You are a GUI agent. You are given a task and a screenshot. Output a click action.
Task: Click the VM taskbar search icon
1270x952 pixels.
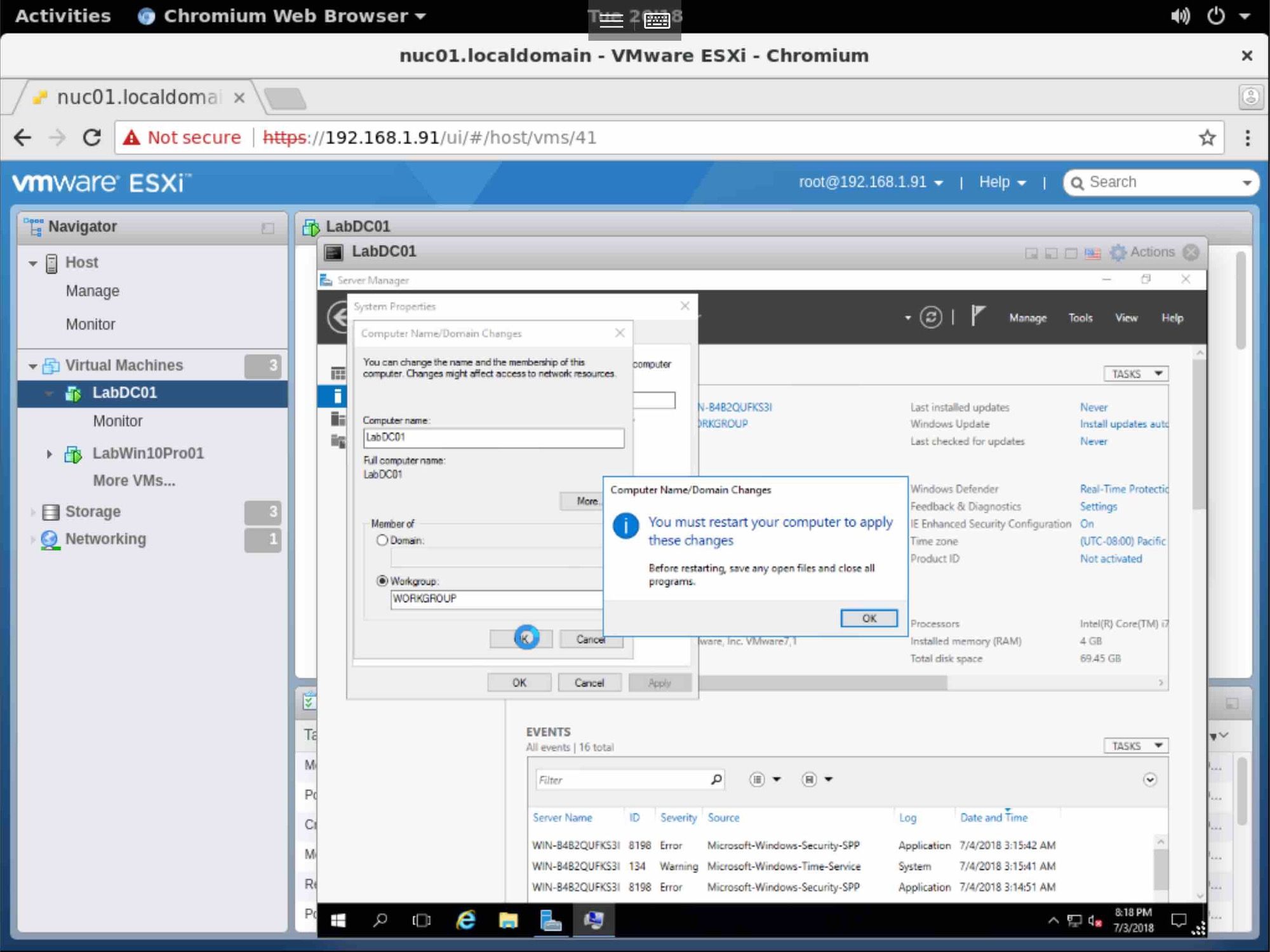380,920
